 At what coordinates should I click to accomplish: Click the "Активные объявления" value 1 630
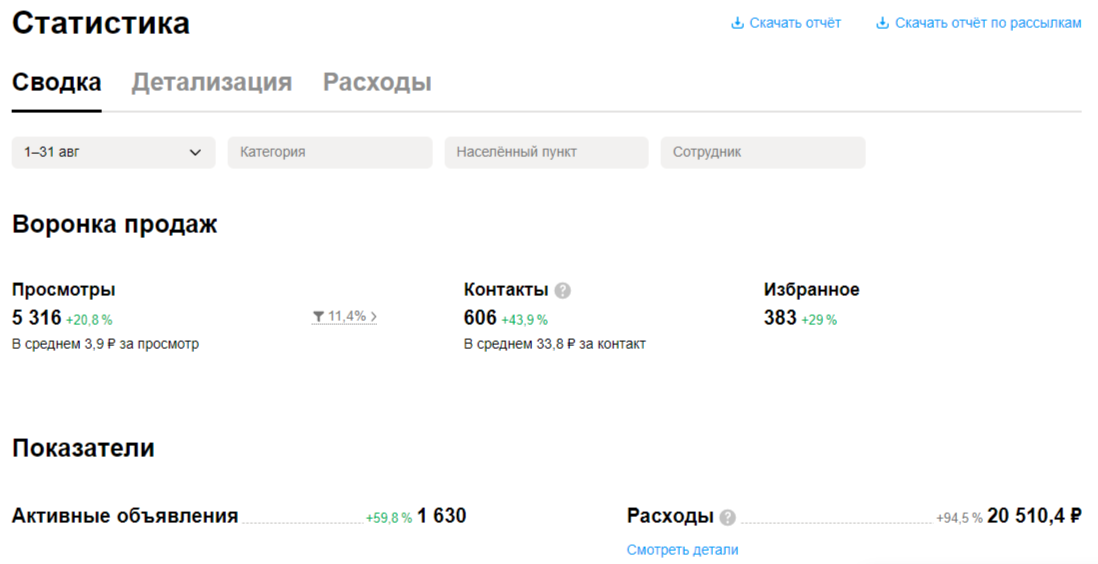click(x=442, y=517)
